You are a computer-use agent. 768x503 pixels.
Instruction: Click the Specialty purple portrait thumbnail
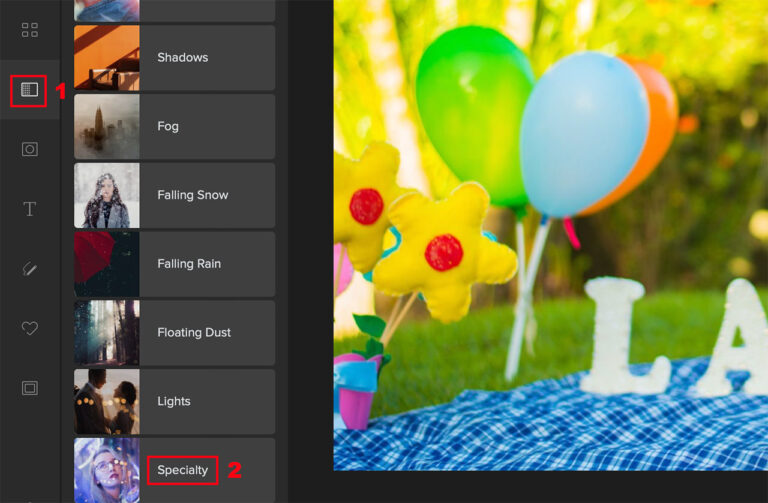(x=107, y=470)
